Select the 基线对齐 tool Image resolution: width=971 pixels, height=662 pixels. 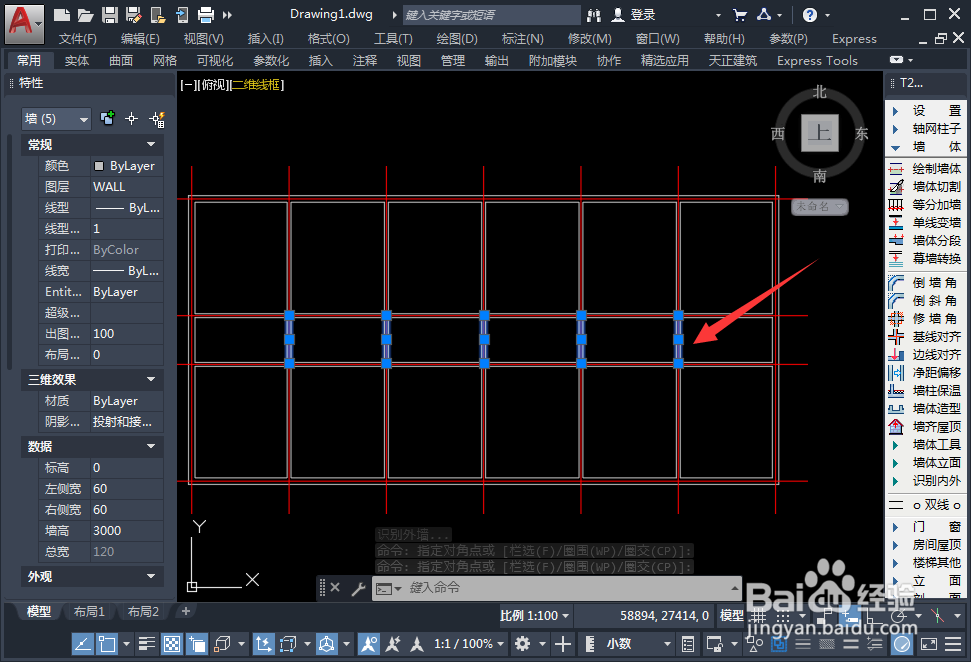point(926,336)
